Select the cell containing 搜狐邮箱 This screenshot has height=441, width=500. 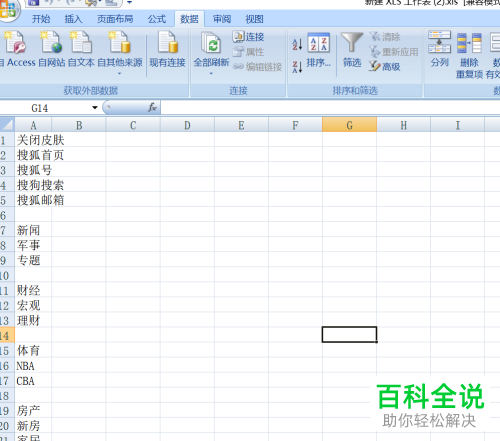point(33,200)
